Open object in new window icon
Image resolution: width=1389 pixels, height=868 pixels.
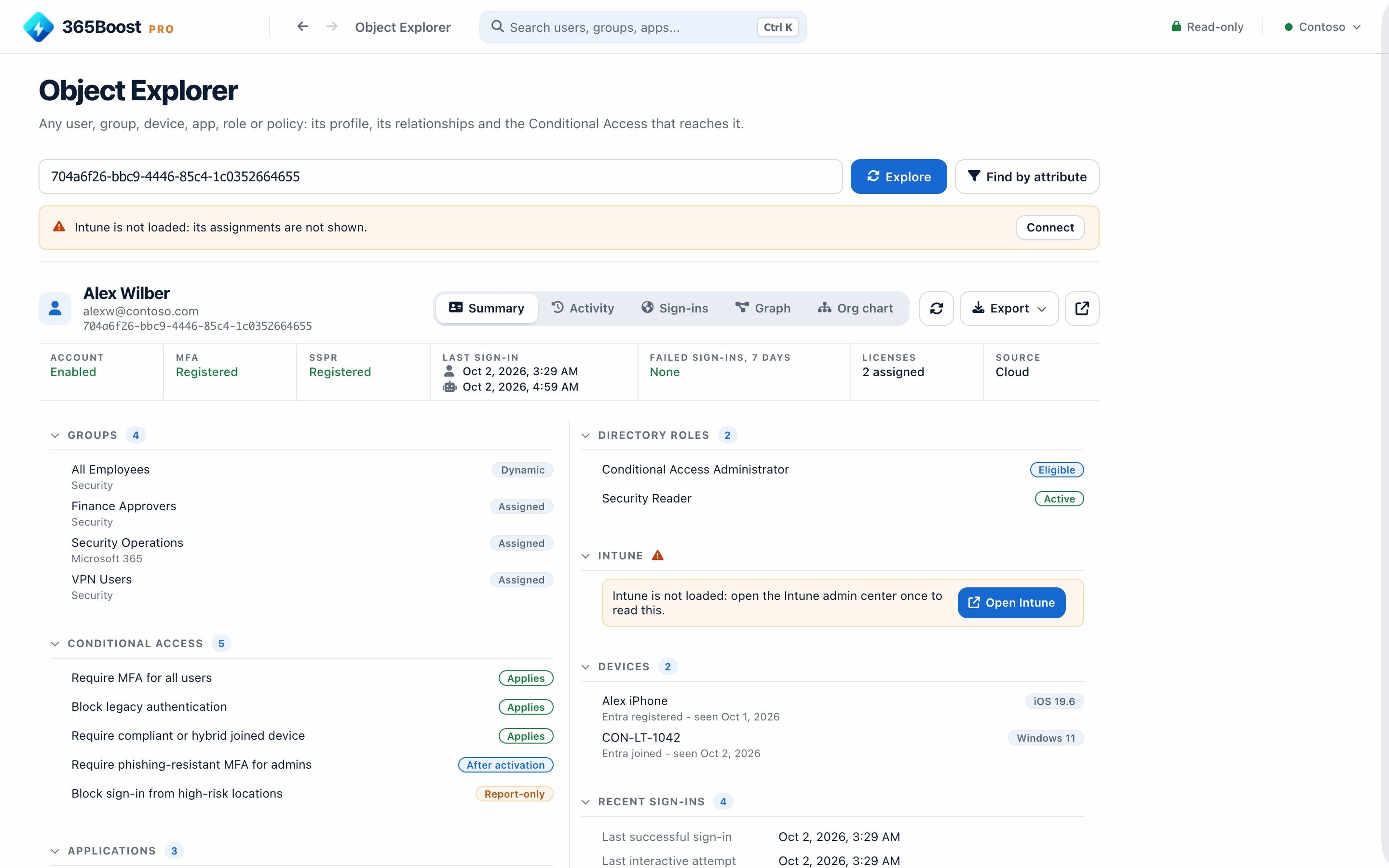(1082, 309)
